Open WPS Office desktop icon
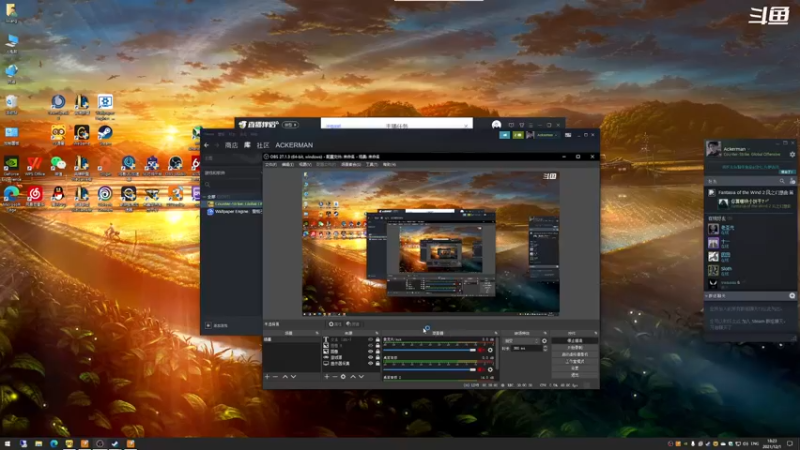Viewport: 800px width, 450px height. [35, 165]
